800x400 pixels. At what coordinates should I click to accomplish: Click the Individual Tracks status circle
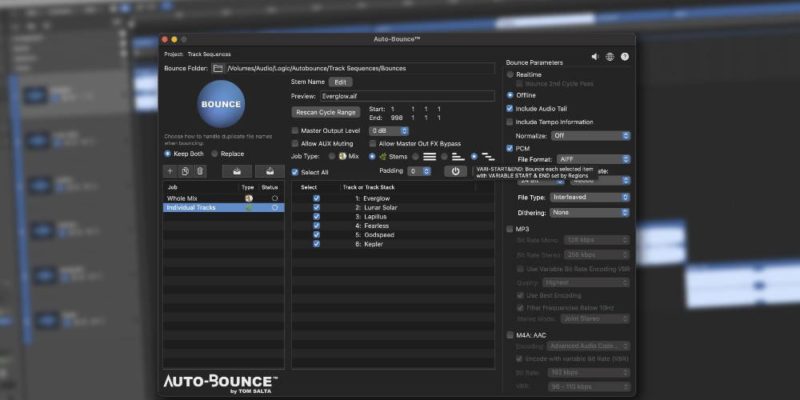275,208
